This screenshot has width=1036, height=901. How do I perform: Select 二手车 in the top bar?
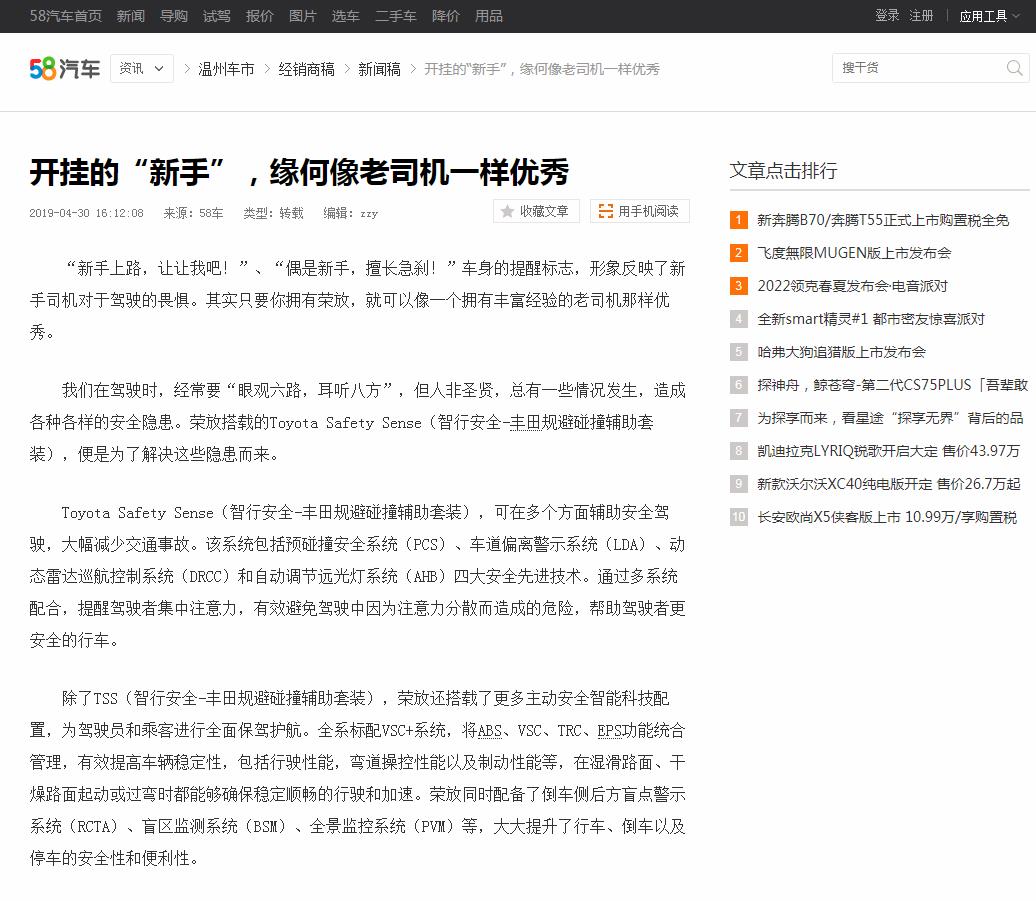coord(396,16)
